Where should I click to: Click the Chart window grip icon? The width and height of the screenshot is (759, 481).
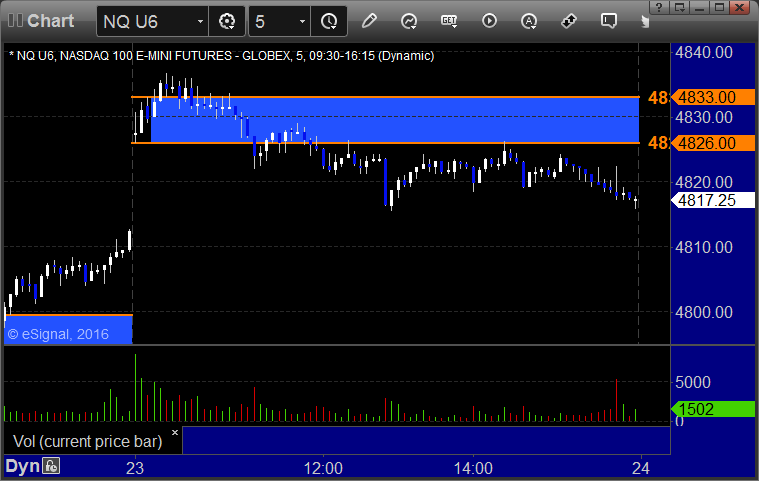(x=15, y=20)
